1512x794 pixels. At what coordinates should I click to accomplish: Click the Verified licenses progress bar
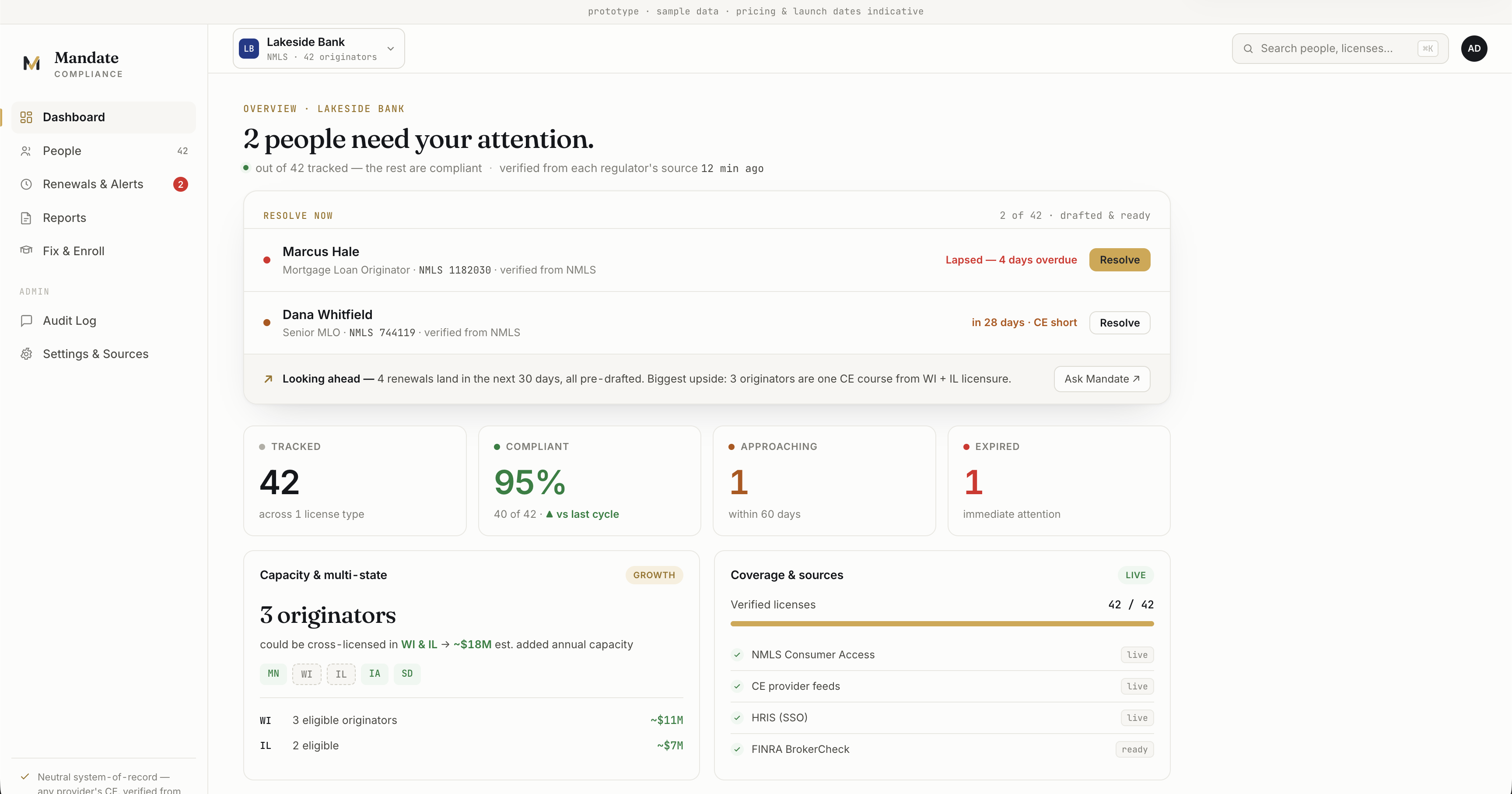(942, 624)
